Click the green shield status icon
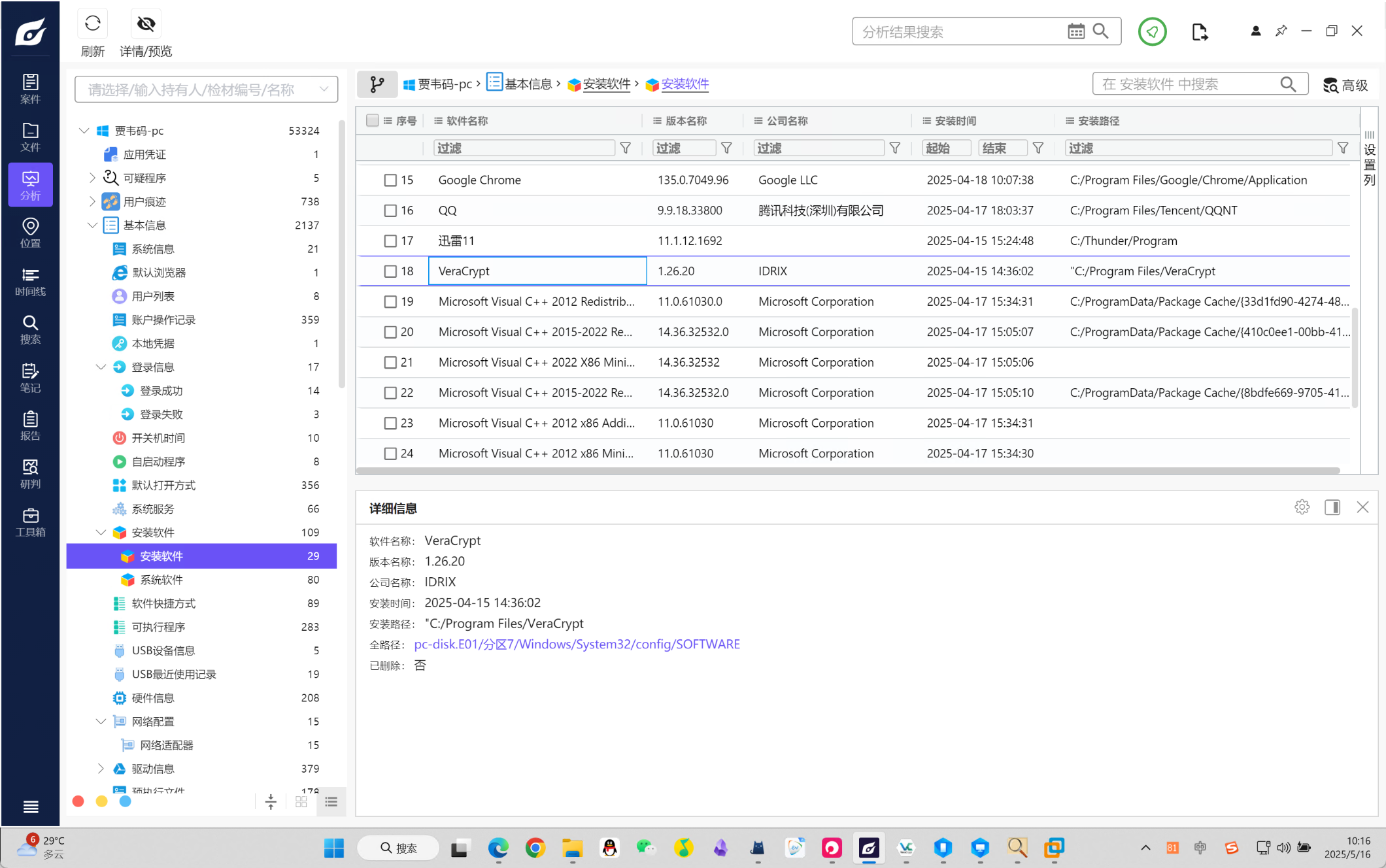The height and width of the screenshot is (868, 1386). [1152, 31]
